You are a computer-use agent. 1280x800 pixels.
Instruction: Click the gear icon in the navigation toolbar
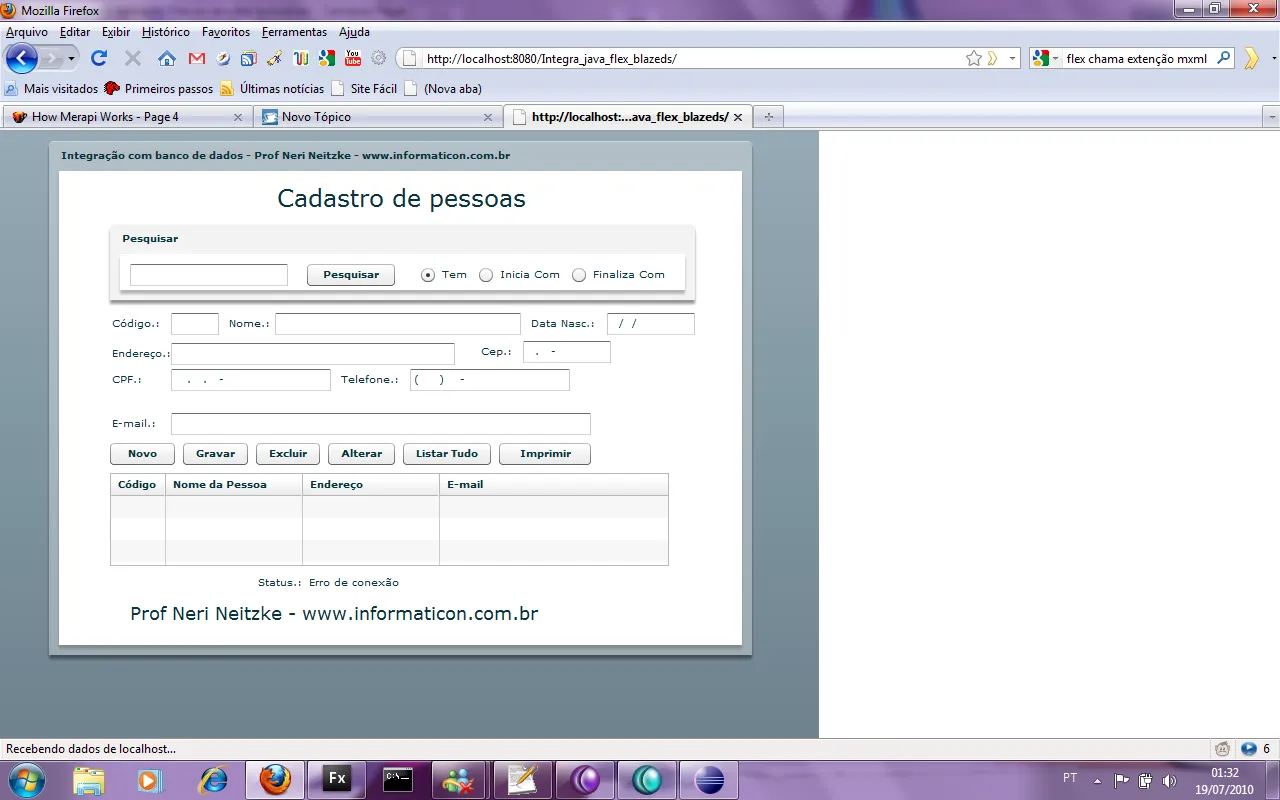click(379, 58)
